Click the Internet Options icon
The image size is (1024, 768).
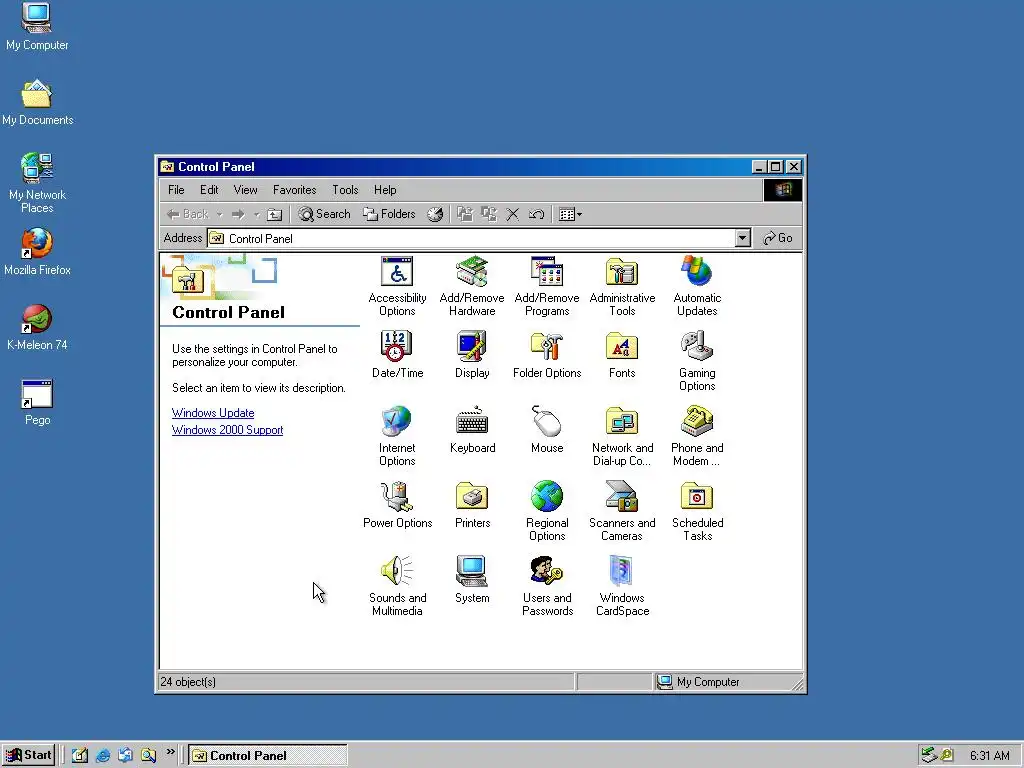click(x=397, y=436)
